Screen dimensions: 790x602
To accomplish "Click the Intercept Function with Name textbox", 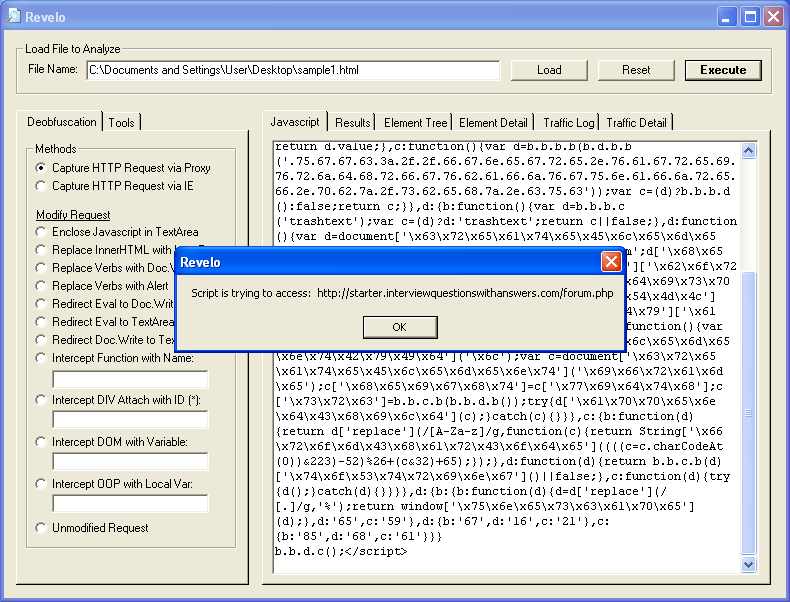I will pos(130,379).
